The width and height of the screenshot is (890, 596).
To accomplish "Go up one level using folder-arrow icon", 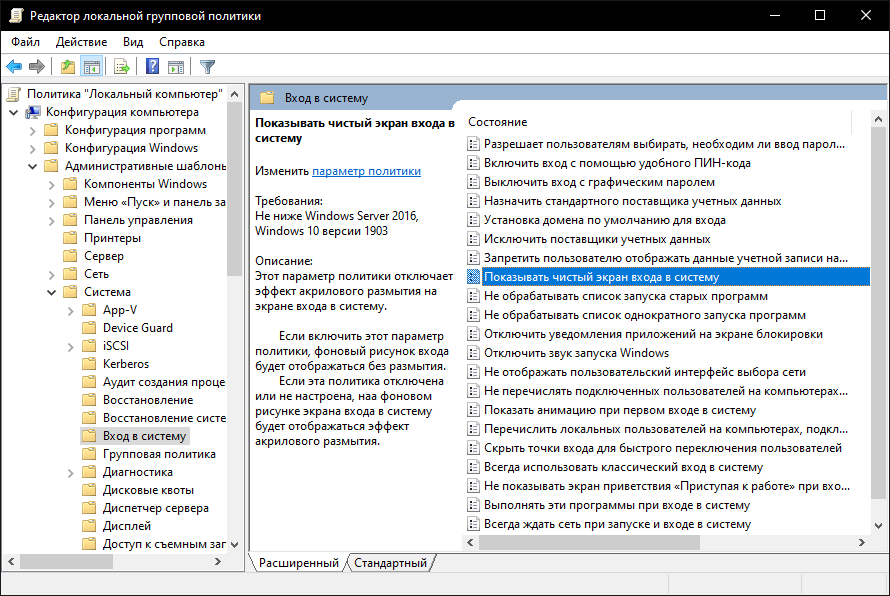I will coord(68,67).
